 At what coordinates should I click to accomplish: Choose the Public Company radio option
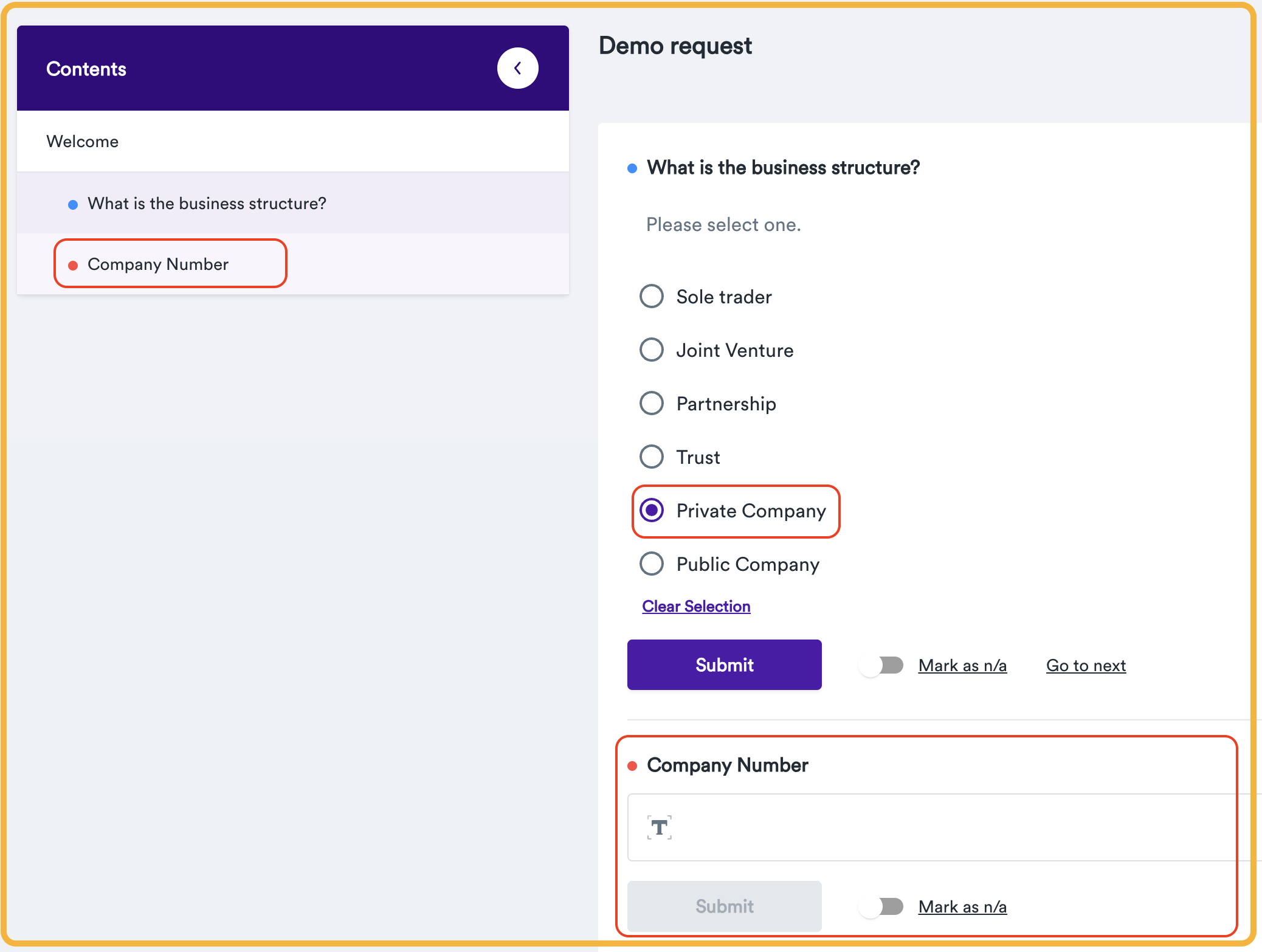652,564
